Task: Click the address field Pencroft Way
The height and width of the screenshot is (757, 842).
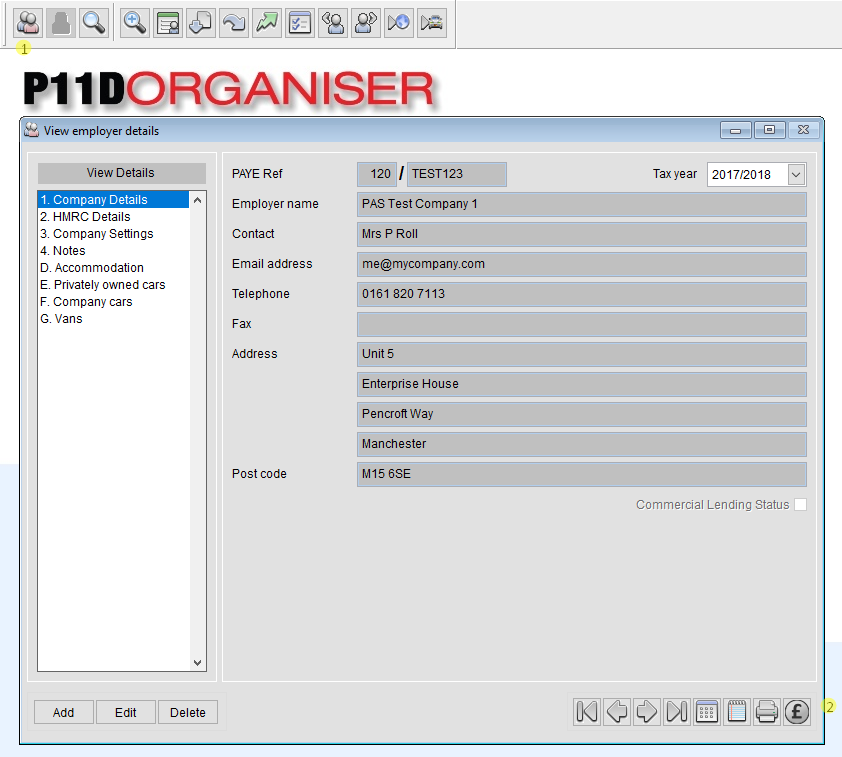Action: pyautogui.click(x=582, y=414)
